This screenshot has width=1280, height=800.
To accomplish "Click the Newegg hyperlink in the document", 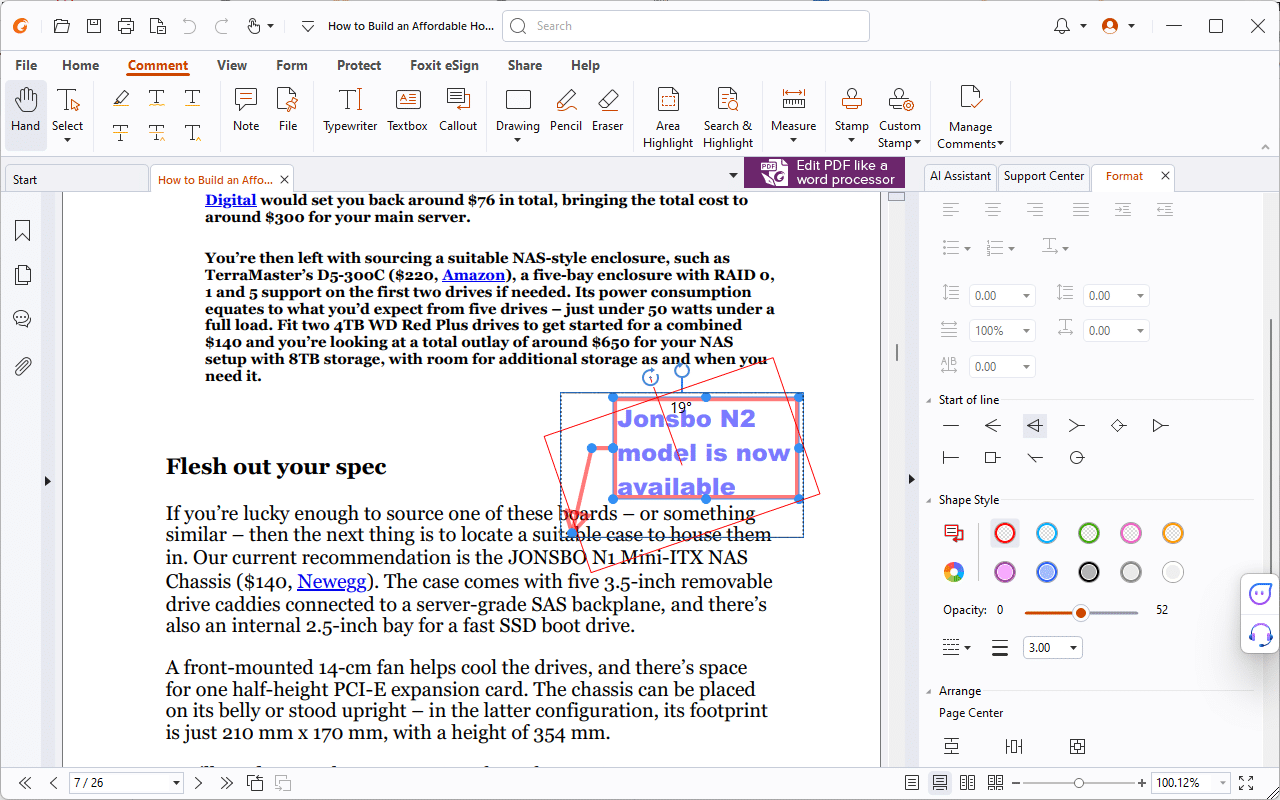I will [331, 581].
